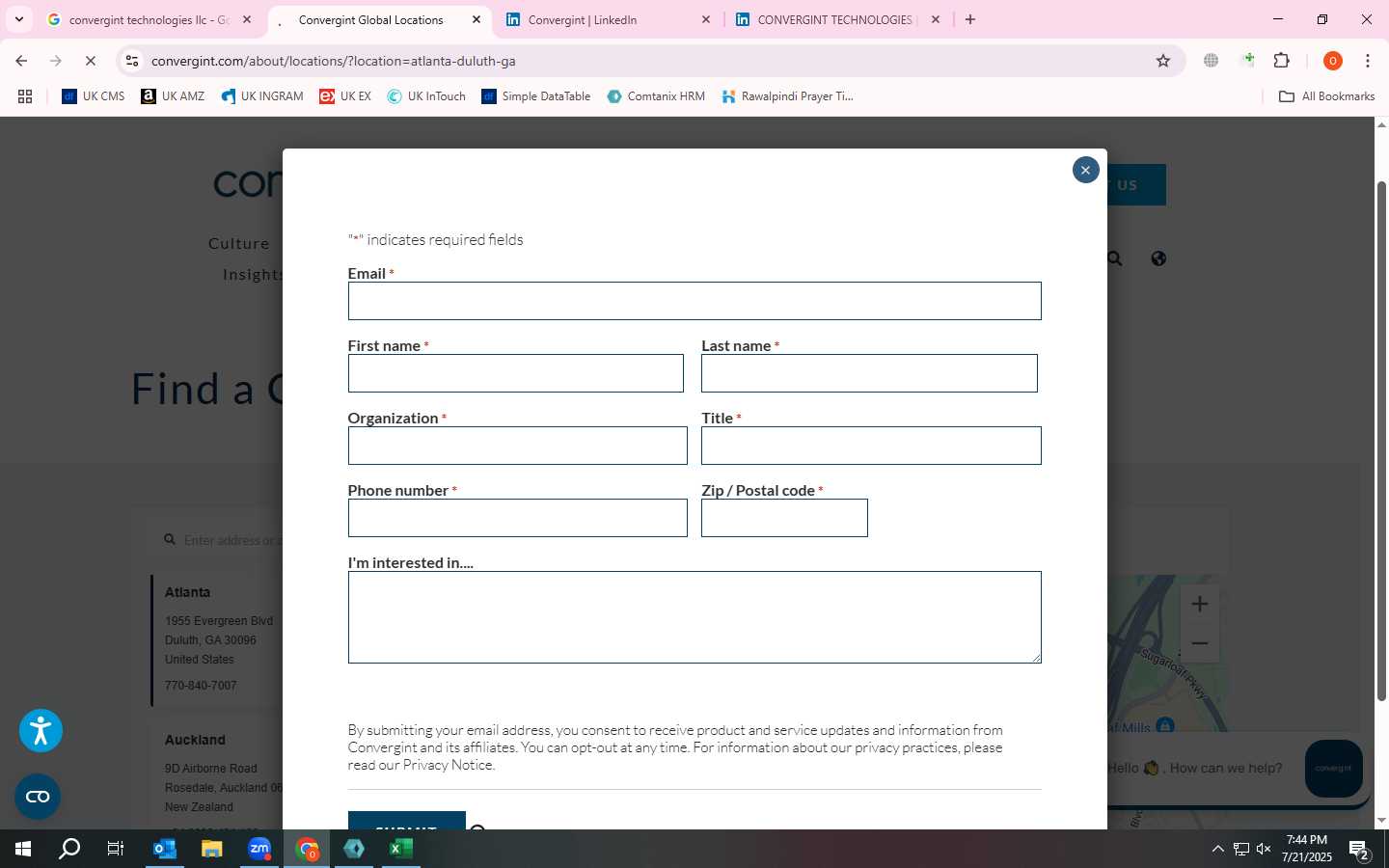
Task: Open the notification center icon
Action: click(1360, 850)
